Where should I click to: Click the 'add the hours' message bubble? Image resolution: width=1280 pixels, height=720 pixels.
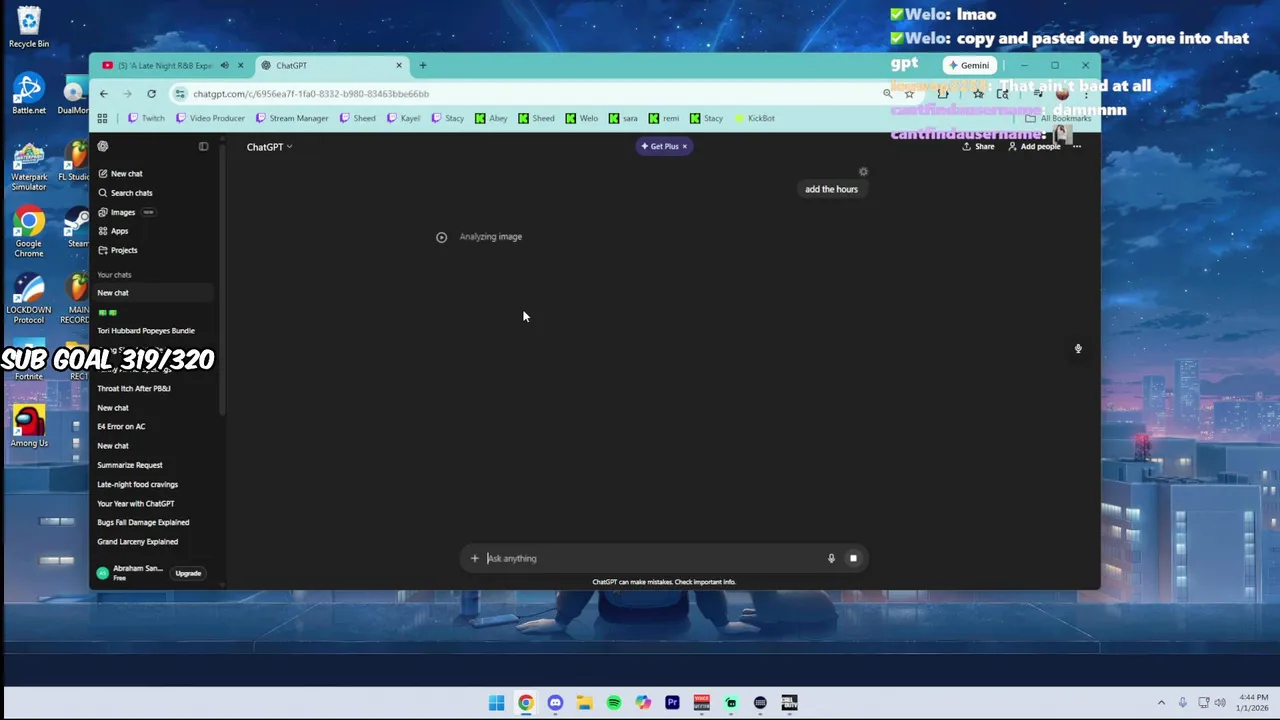click(x=831, y=189)
